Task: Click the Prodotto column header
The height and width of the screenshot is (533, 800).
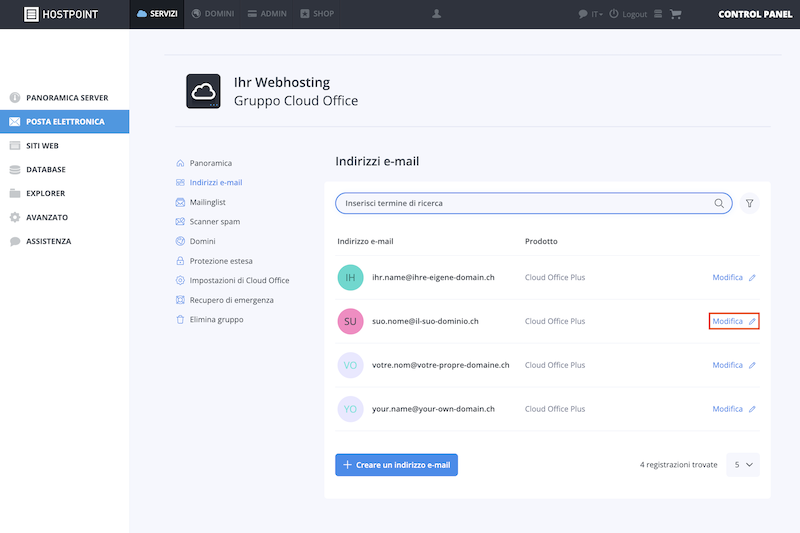Action: [x=541, y=241]
